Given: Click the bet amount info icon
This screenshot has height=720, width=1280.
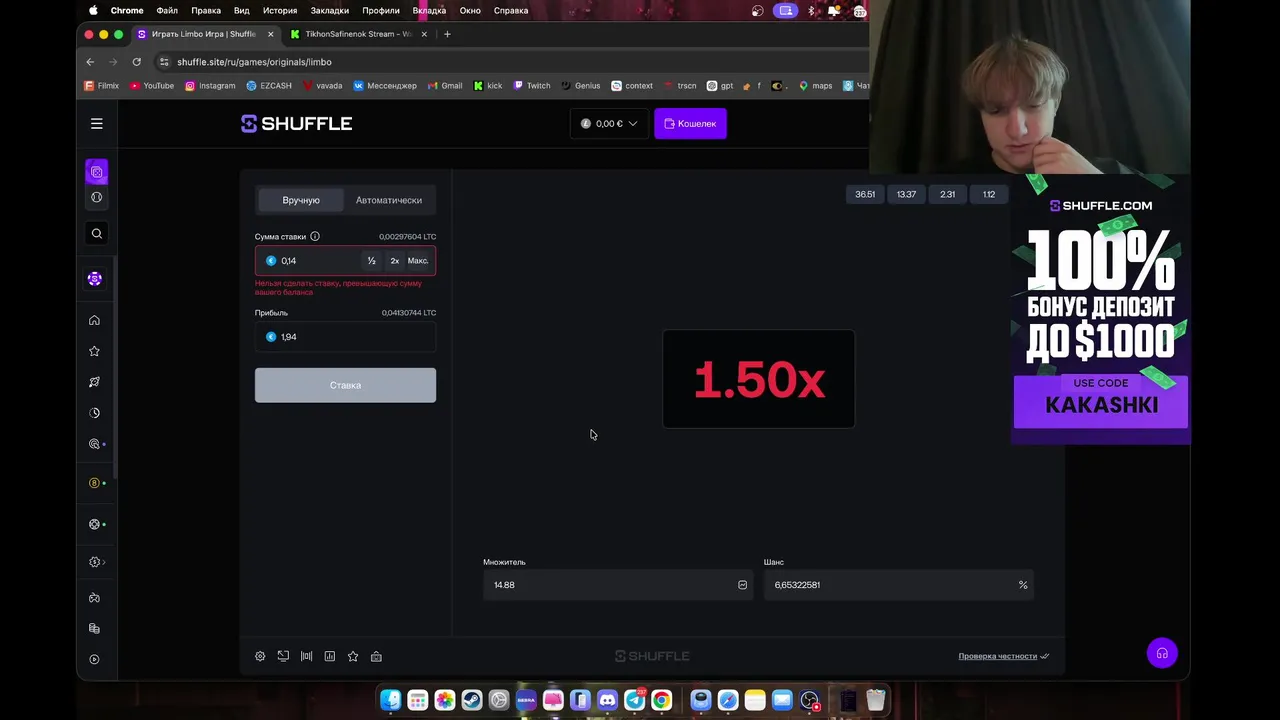Looking at the screenshot, I should pyautogui.click(x=314, y=236).
